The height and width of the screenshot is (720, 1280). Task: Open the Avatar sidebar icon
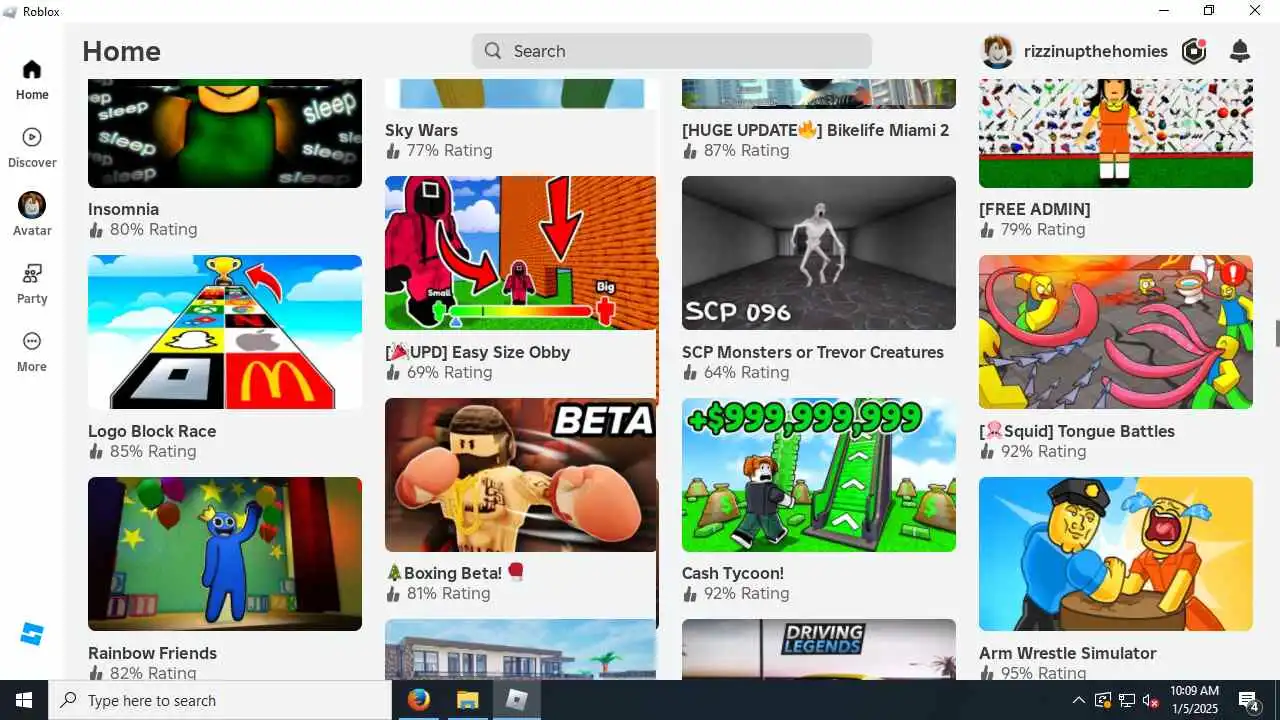pos(32,205)
